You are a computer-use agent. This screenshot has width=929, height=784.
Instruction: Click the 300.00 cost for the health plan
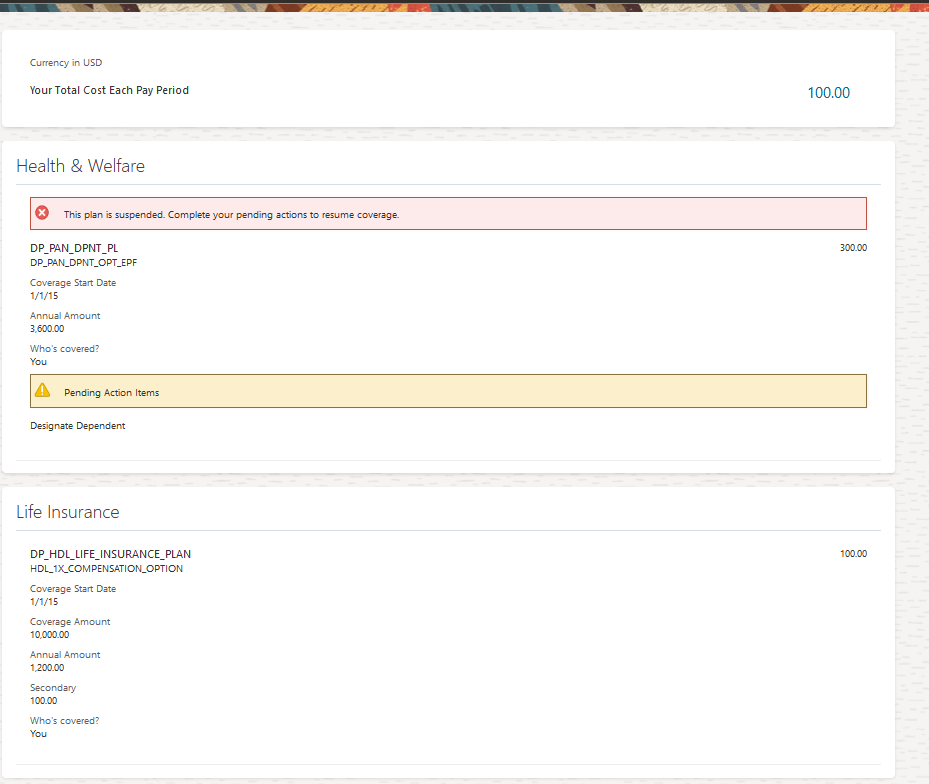pyautogui.click(x=853, y=248)
